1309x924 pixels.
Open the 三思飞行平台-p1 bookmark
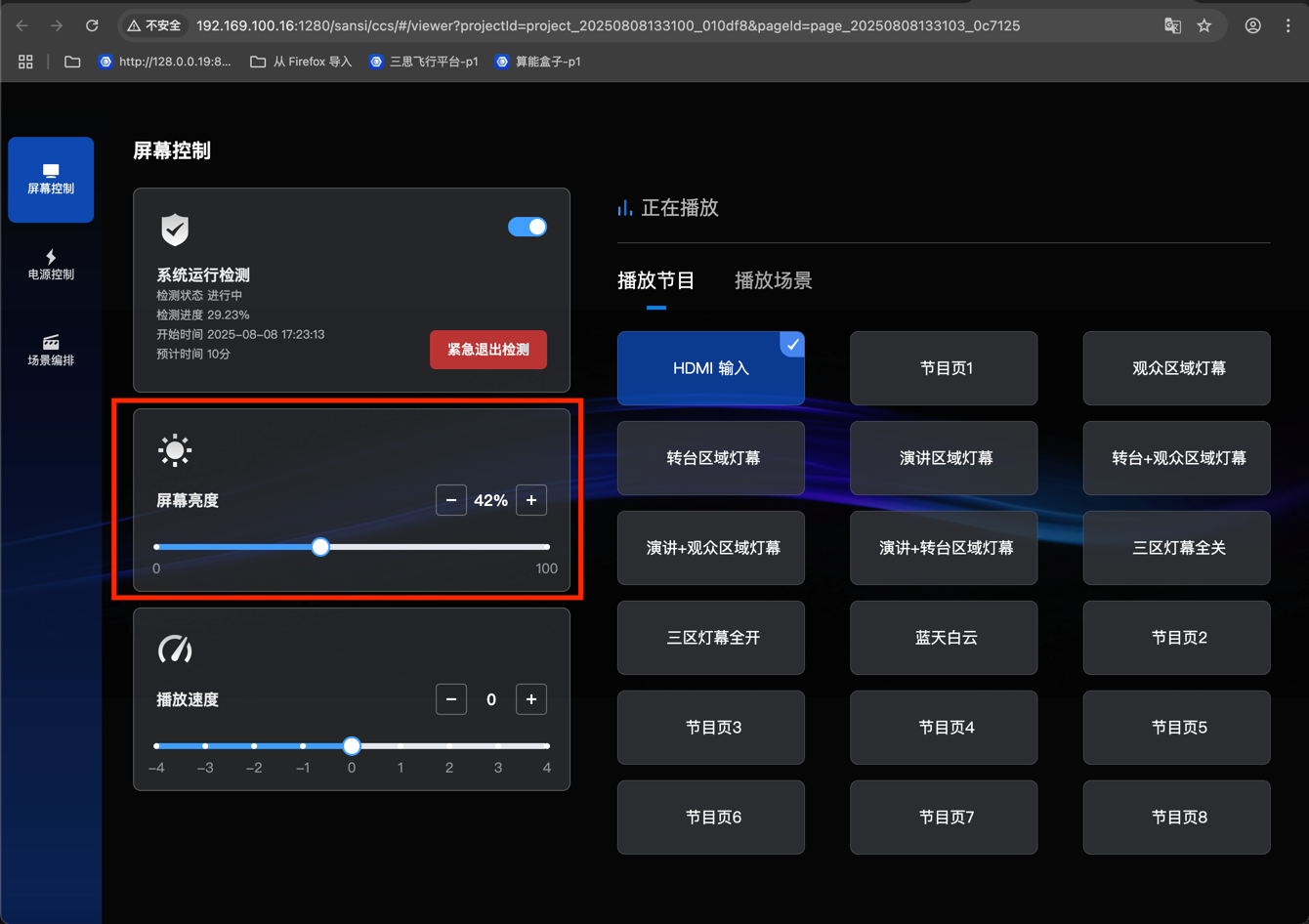click(424, 62)
